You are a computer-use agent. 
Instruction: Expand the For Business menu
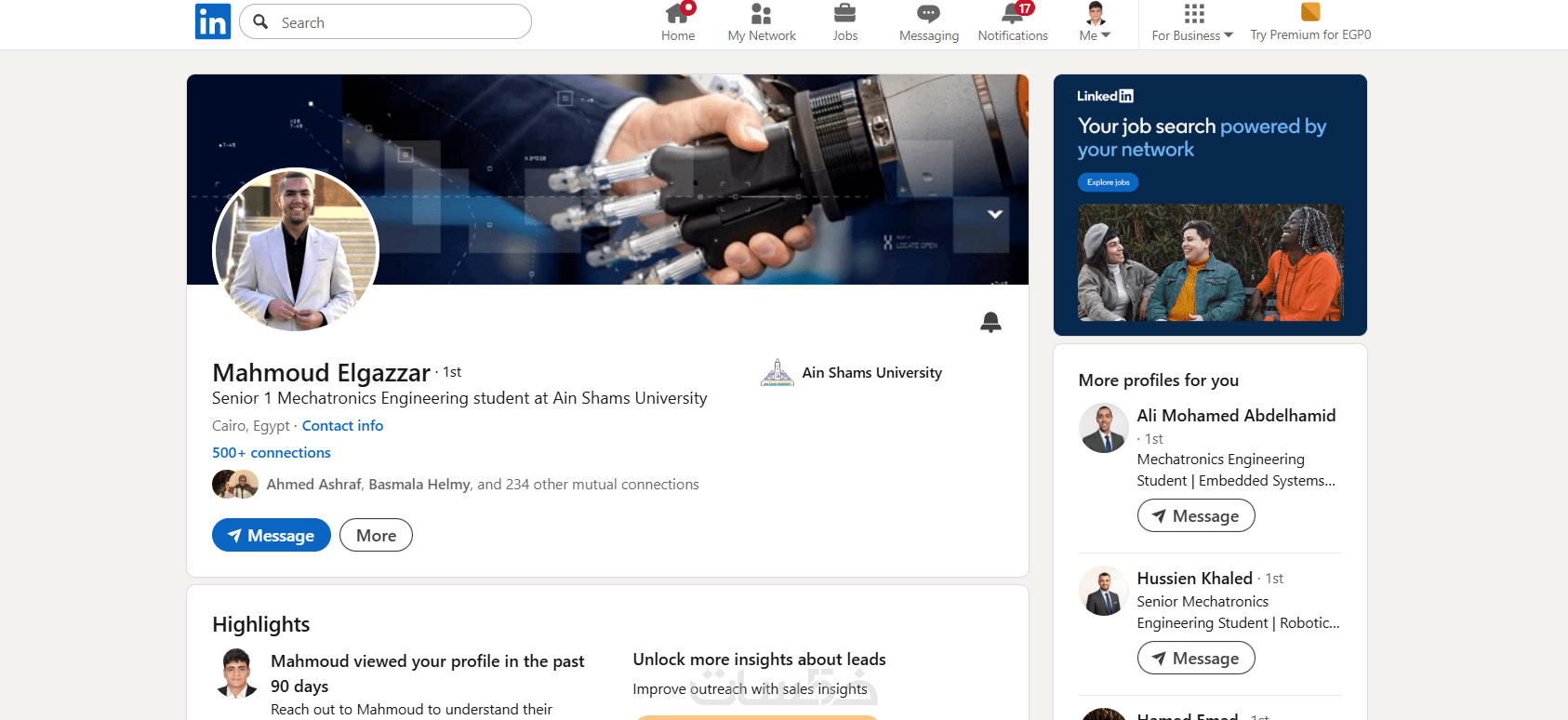(x=1193, y=23)
